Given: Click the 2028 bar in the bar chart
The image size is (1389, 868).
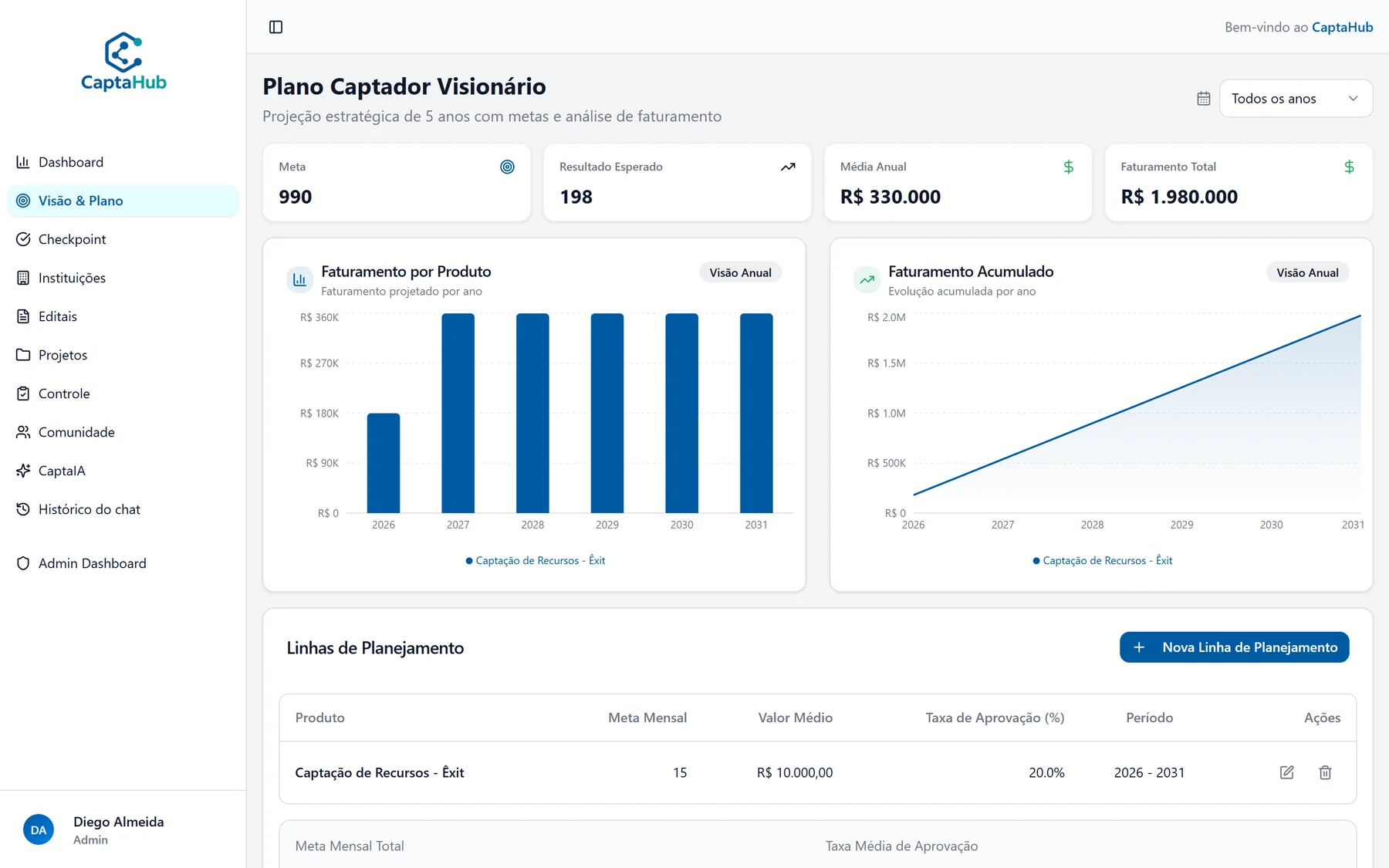Looking at the screenshot, I should (x=532, y=413).
